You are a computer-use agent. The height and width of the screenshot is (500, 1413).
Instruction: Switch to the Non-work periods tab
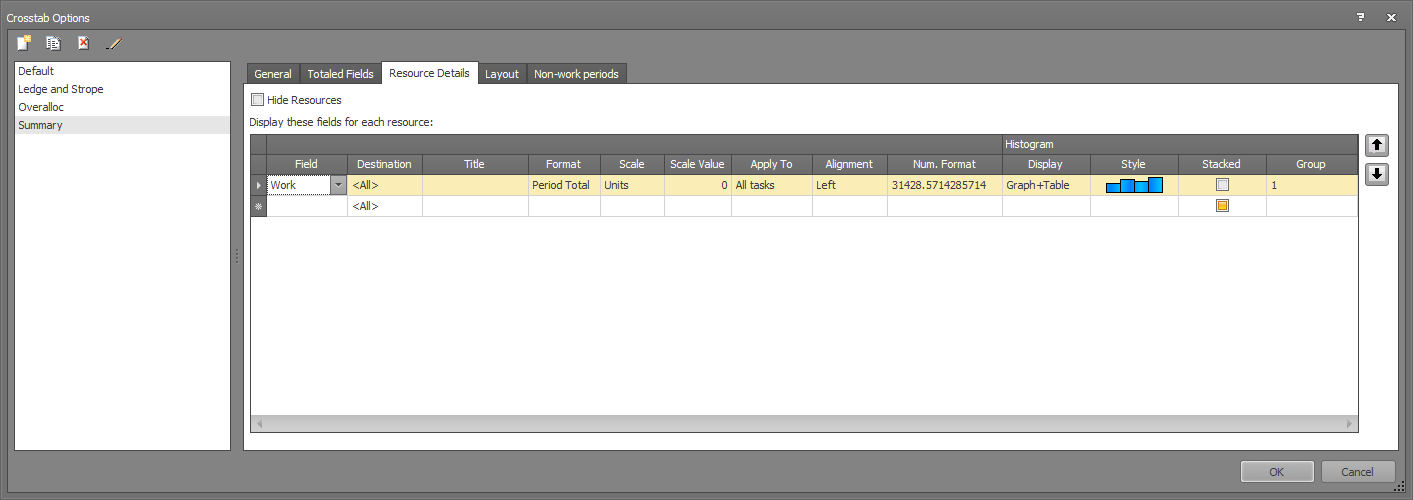pyautogui.click(x=576, y=74)
